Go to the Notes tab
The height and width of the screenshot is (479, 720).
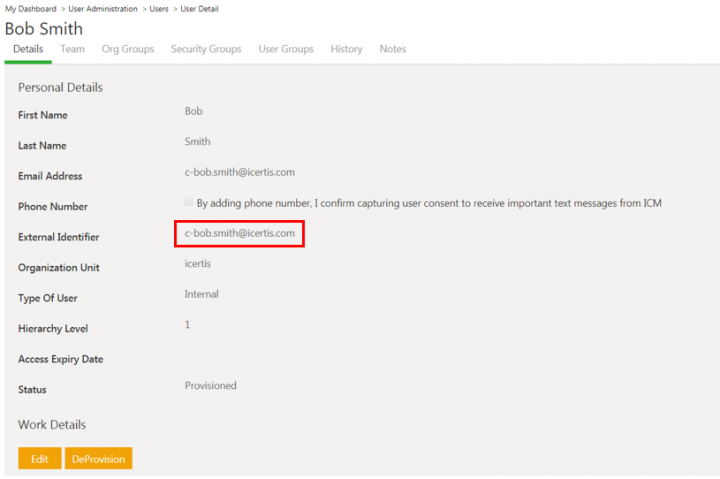point(393,49)
